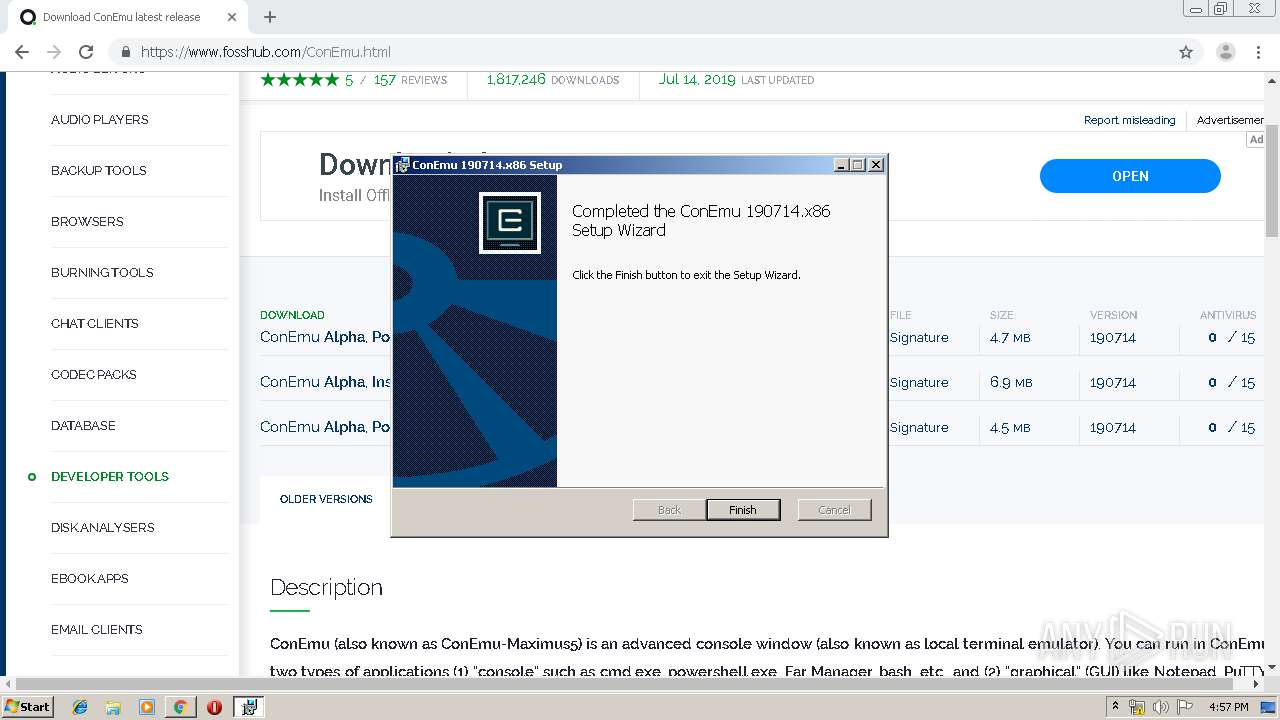Viewport: 1280px width, 720px height.
Task: Open Windows Explorer folder from taskbar
Action: (113, 707)
